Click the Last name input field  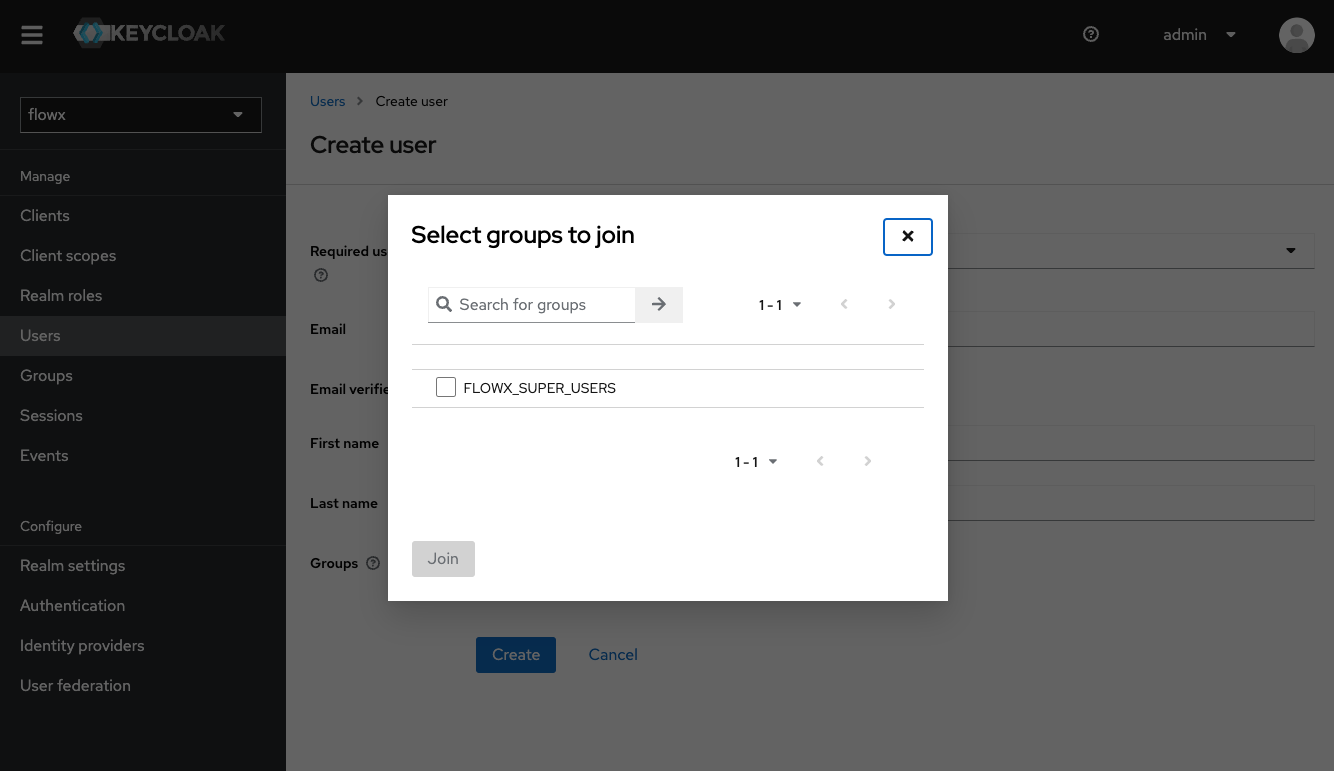tap(1131, 503)
